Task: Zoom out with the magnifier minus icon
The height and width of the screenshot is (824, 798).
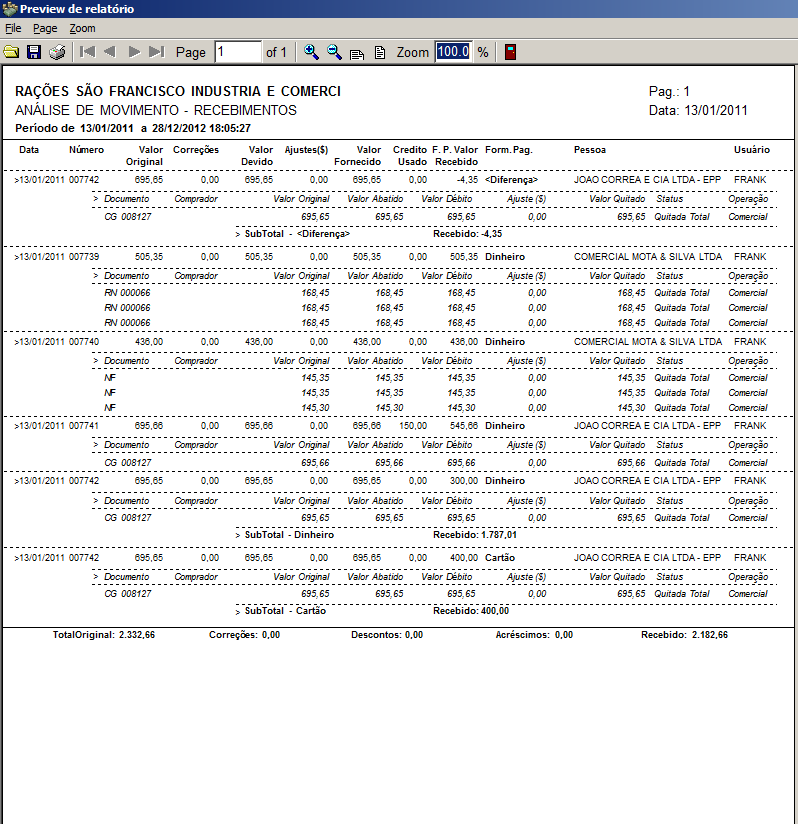Action: (334, 52)
